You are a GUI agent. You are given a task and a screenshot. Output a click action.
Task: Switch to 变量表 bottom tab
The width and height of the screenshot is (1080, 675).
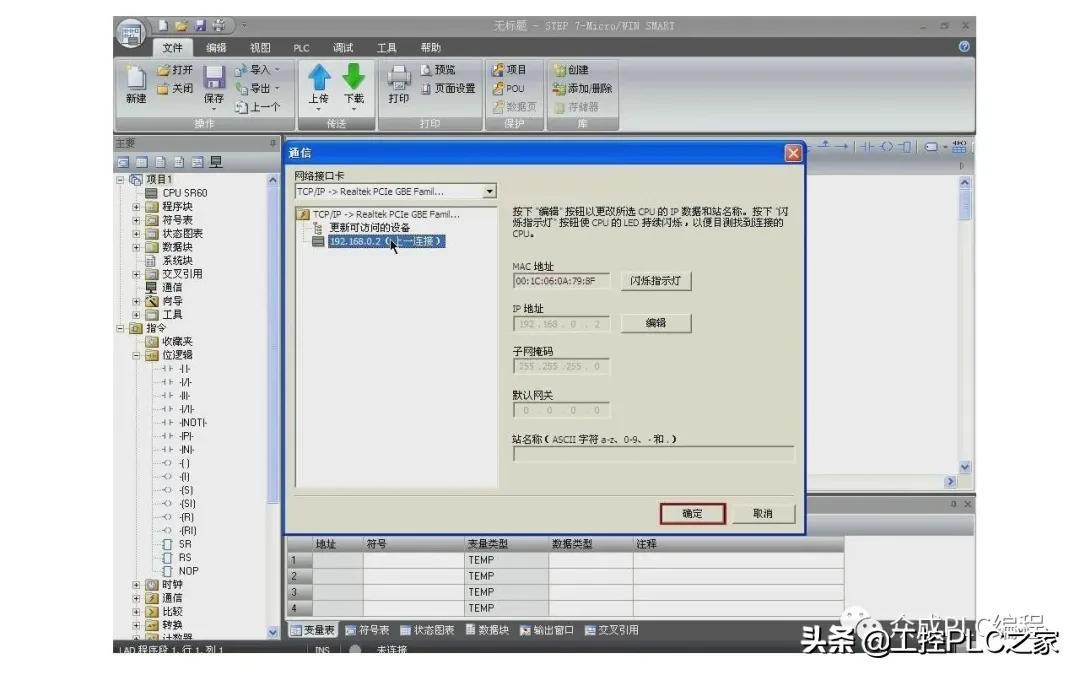312,630
